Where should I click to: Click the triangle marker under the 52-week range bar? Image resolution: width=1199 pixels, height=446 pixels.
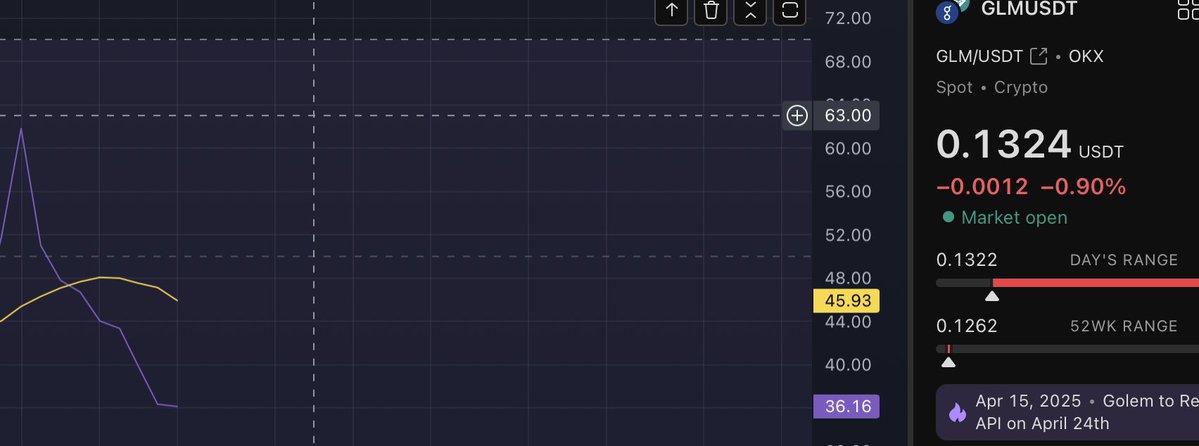point(948,362)
